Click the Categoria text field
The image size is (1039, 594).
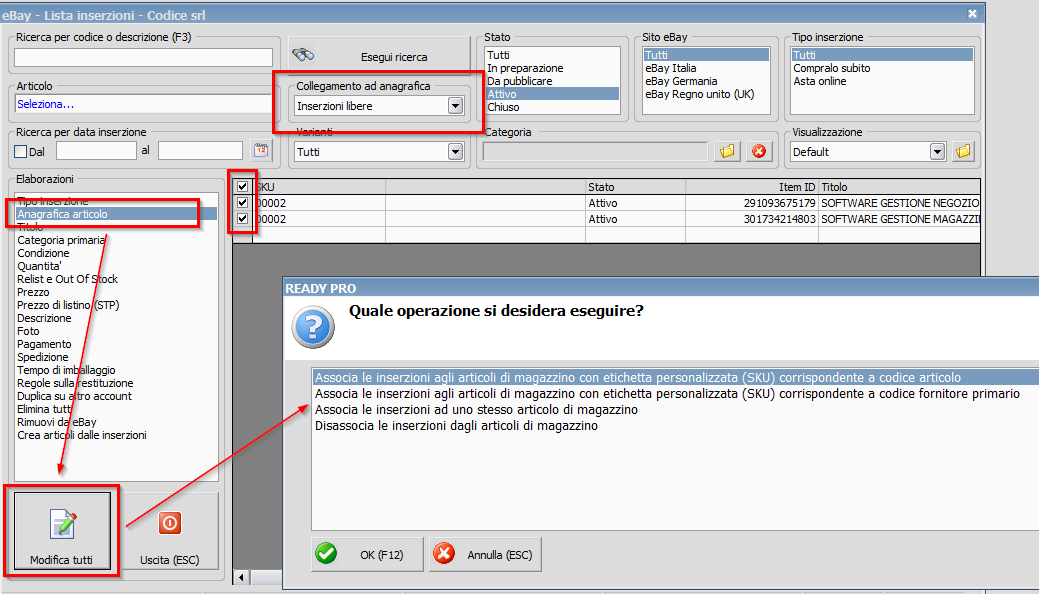click(x=595, y=152)
